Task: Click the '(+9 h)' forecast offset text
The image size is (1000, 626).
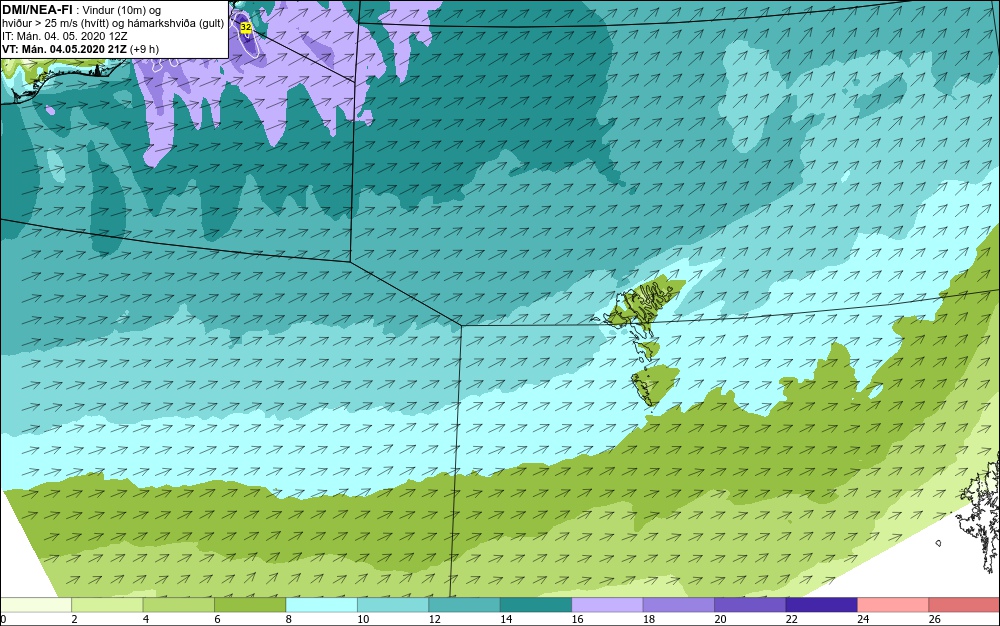Action: (x=144, y=49)
